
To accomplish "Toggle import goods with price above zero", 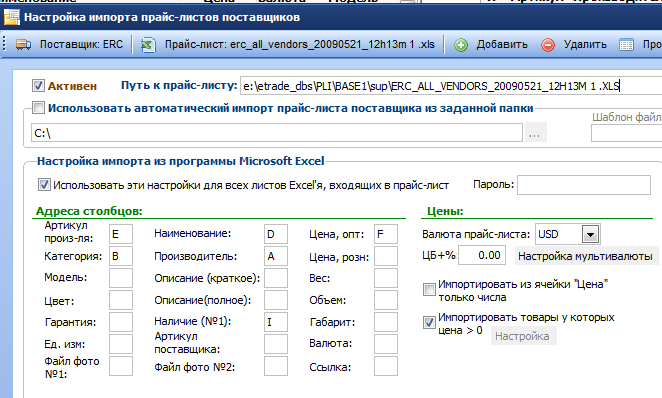I will 429,323.
